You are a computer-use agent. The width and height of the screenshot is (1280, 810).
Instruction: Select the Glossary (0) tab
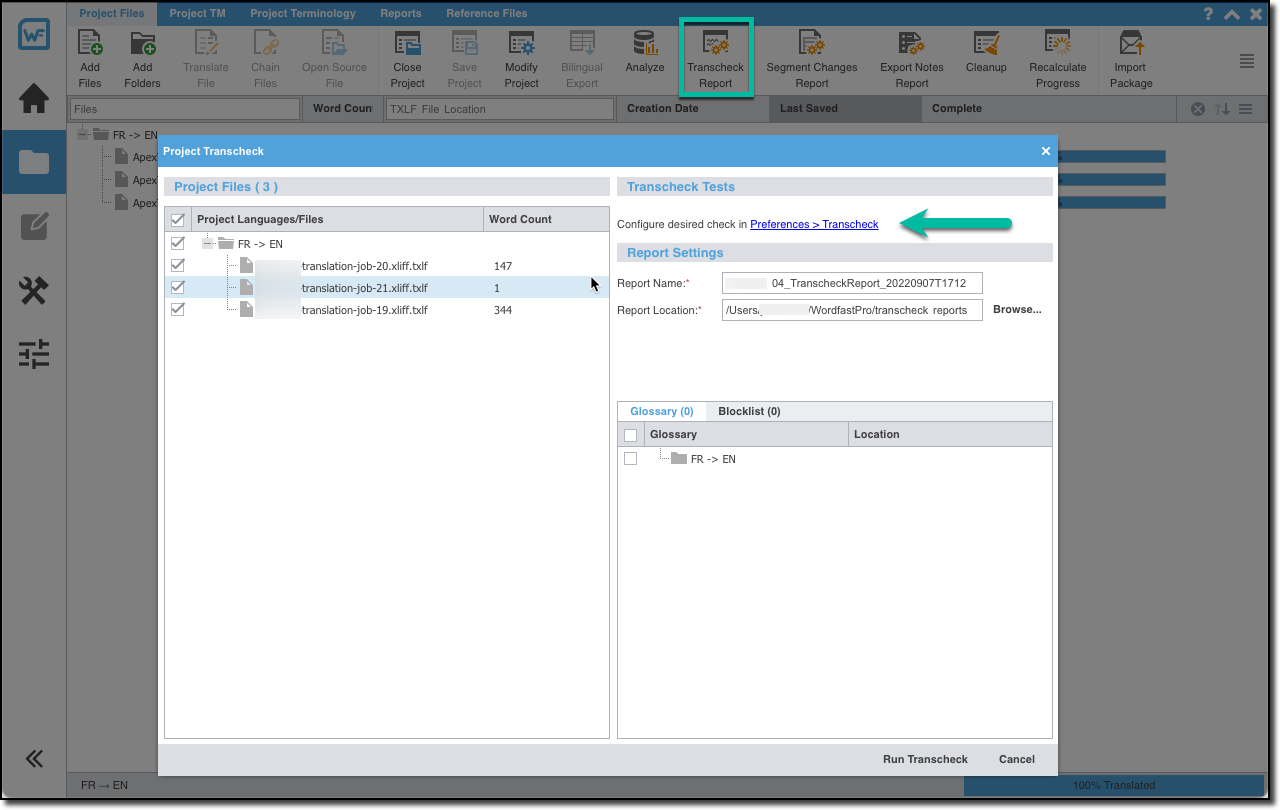point(662,411)
